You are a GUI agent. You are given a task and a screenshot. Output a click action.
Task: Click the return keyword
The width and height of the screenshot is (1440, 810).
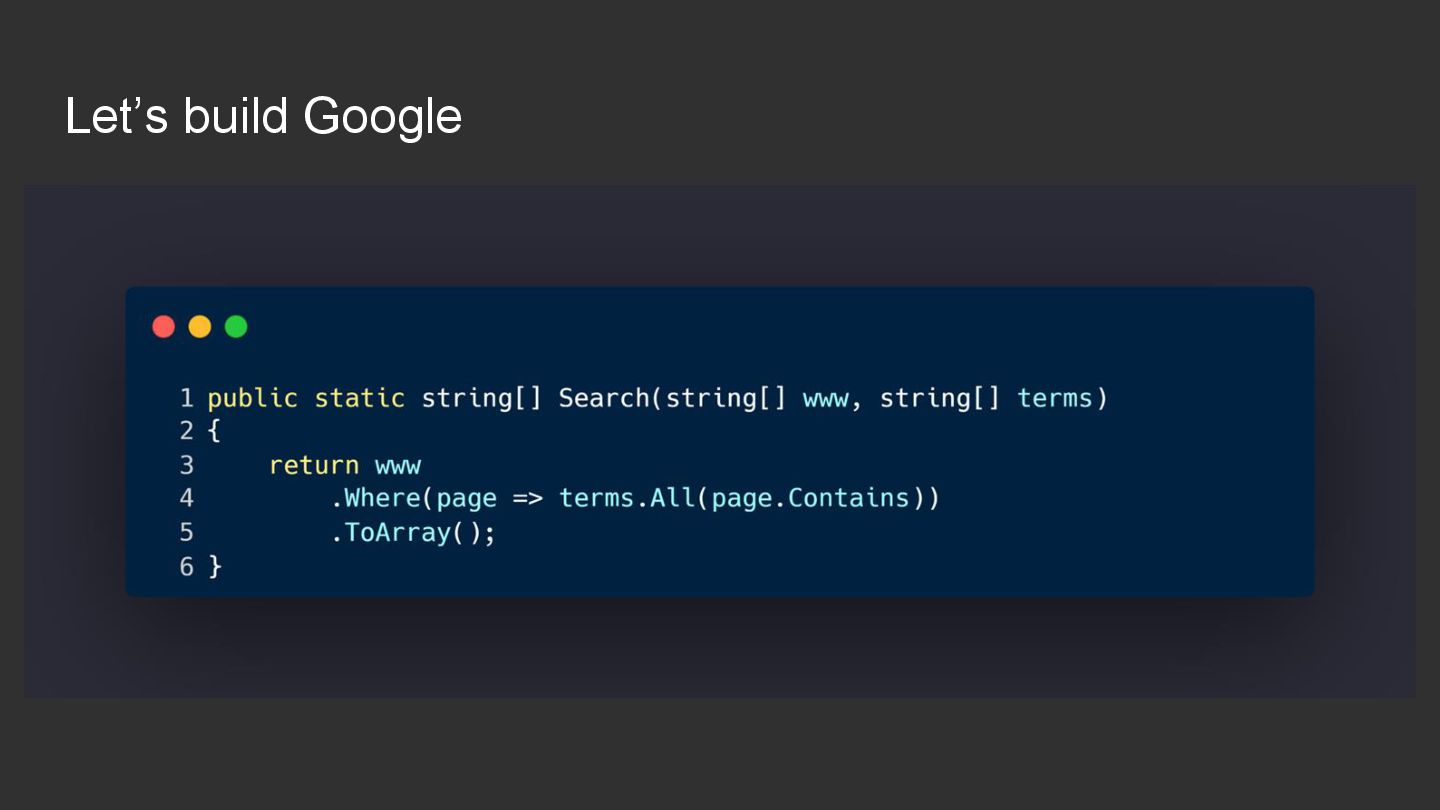[x=314, y=465]
